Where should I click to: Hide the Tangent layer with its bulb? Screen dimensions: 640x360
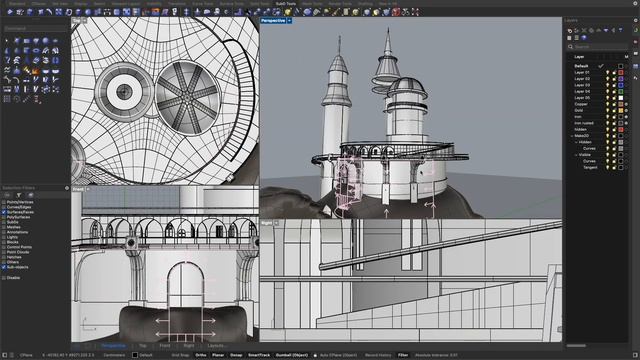pos(607,167)
